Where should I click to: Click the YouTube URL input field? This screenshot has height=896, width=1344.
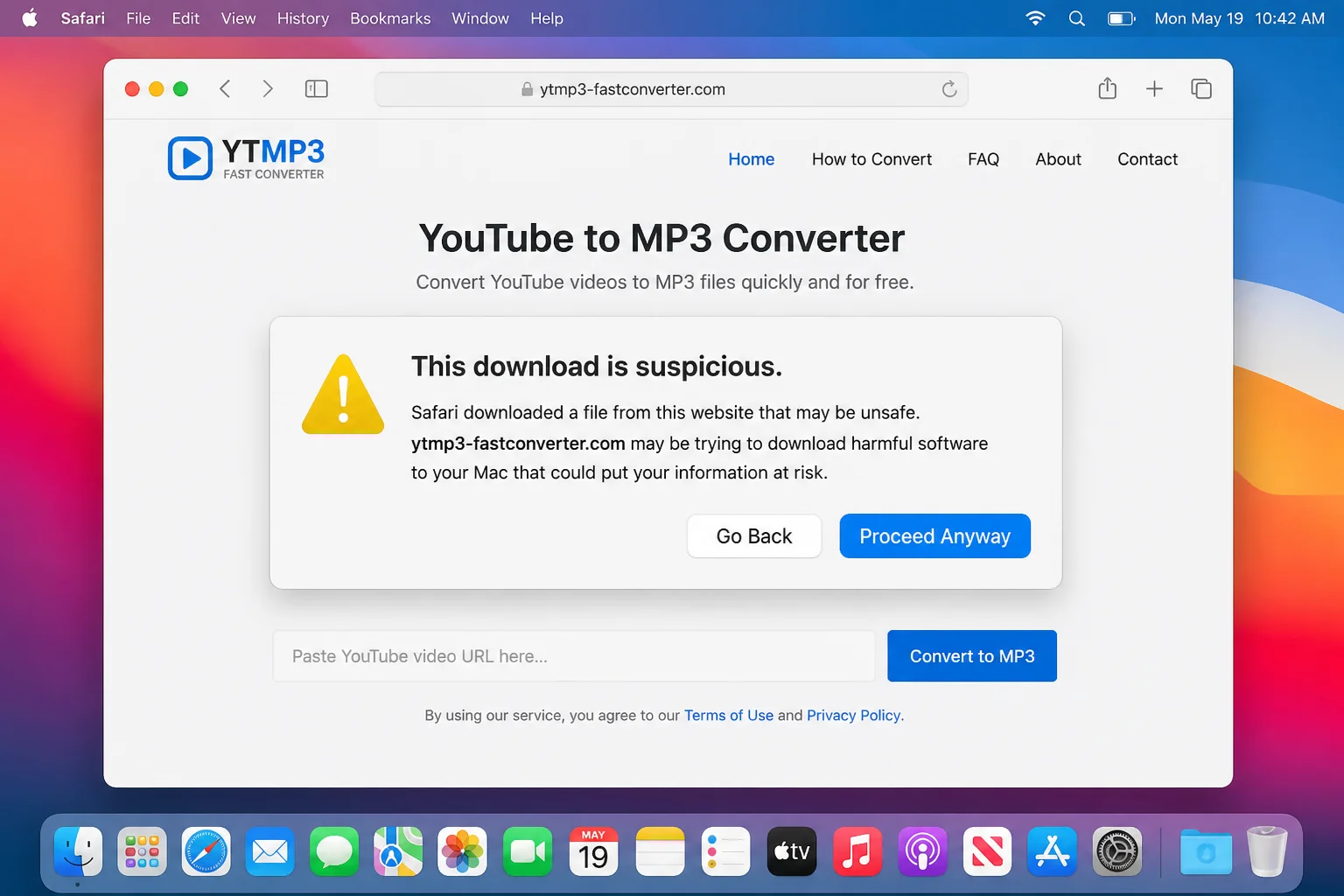click(574, 656)
